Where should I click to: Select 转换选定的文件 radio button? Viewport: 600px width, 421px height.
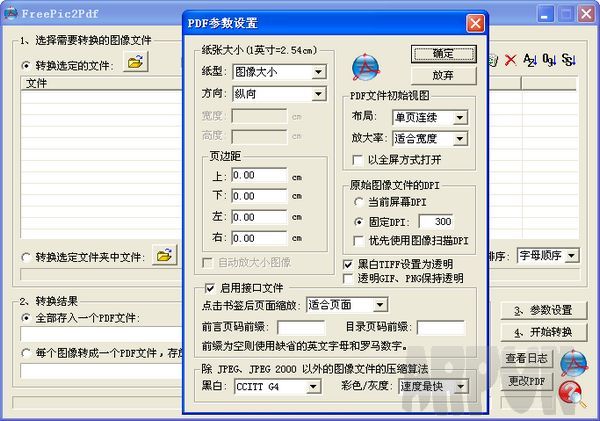[26, 66]
